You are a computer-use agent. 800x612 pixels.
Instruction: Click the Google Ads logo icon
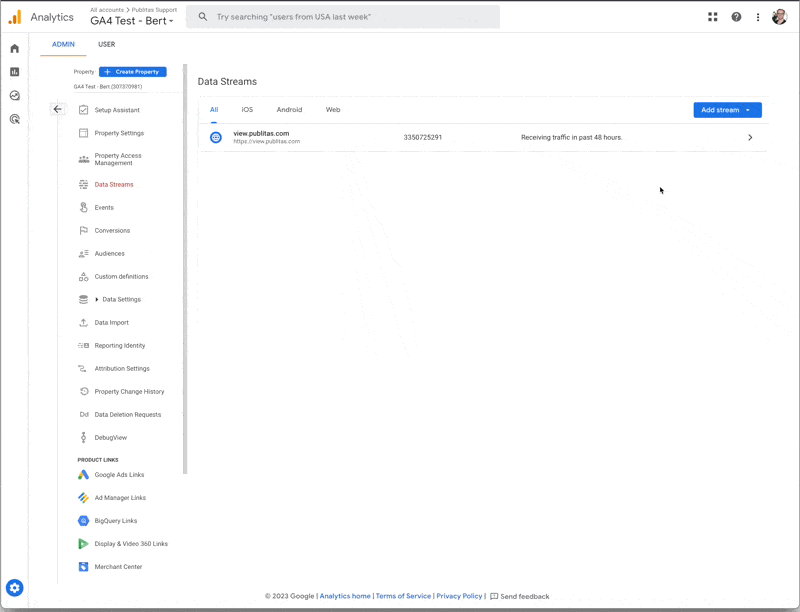coord(83,475)
